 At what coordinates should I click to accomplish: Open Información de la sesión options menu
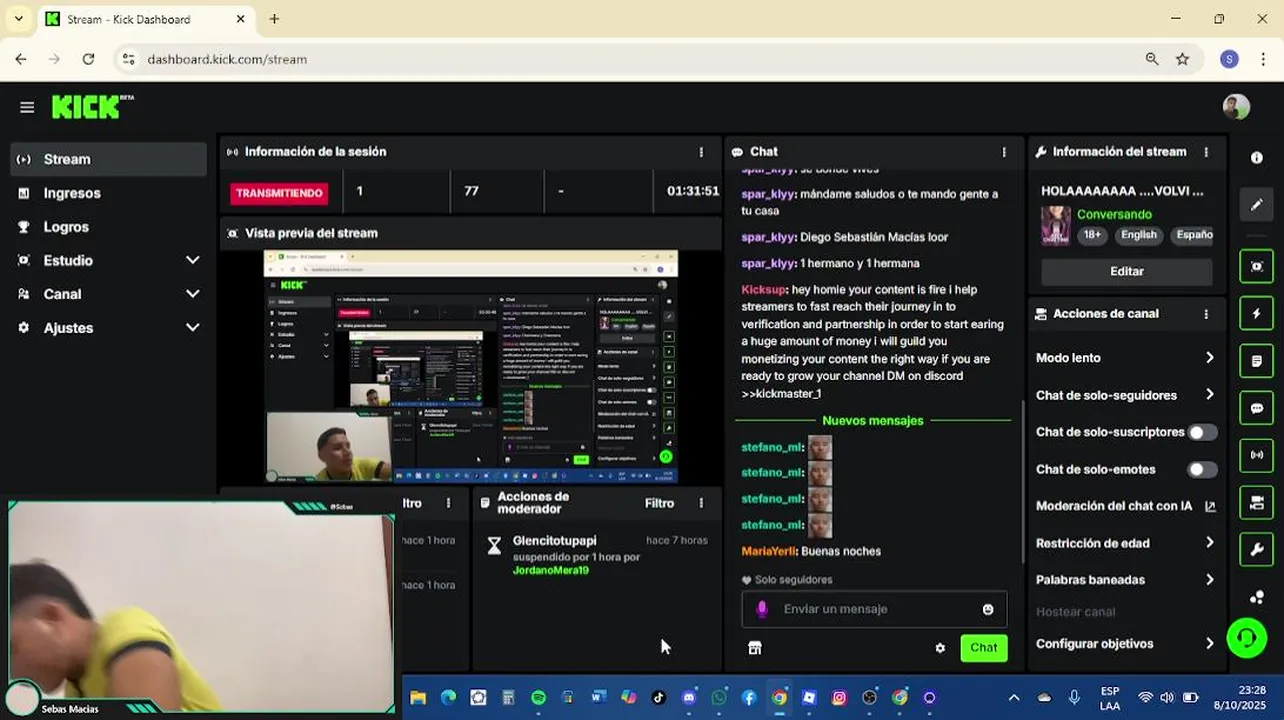click(701, 152)
